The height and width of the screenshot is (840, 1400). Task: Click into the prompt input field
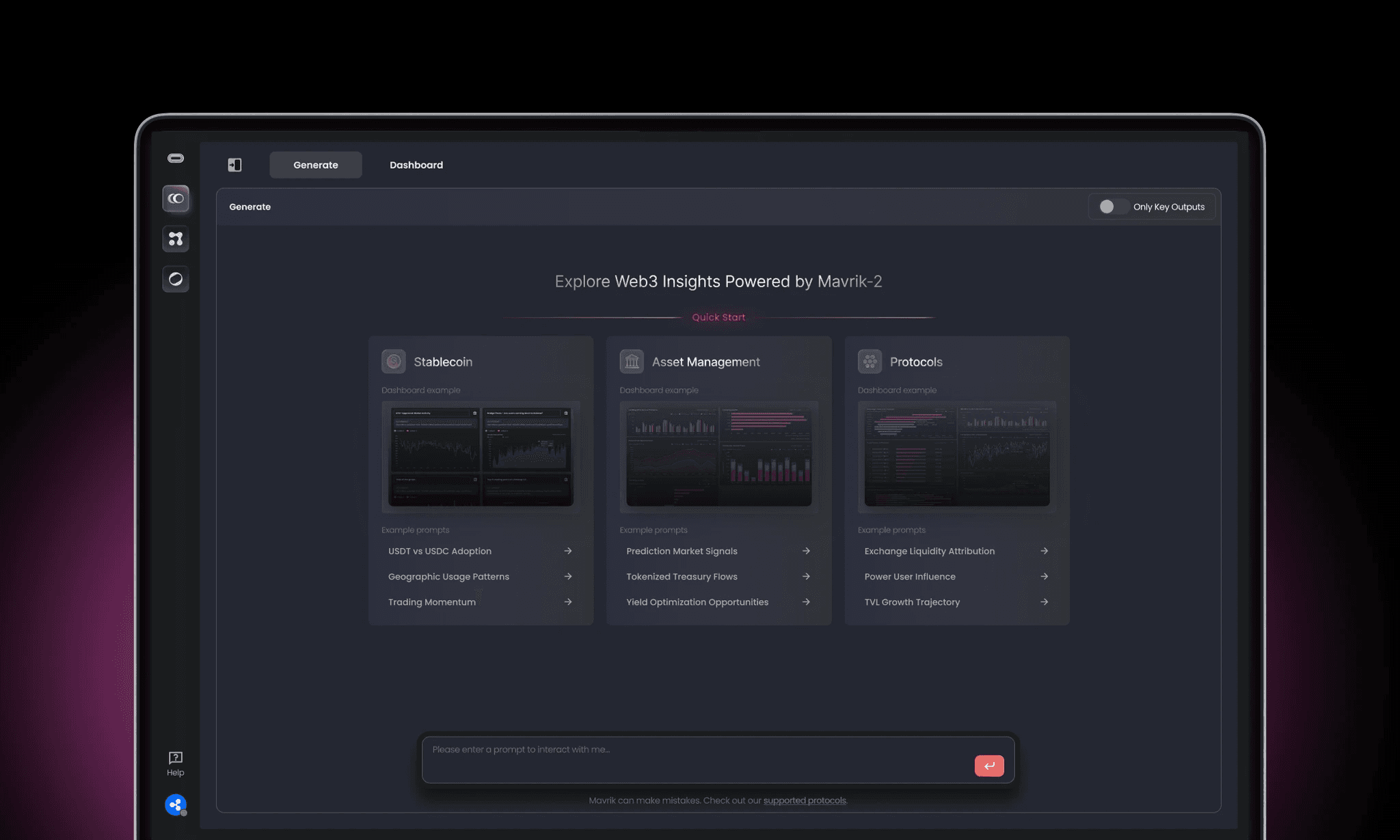(697, 759)
